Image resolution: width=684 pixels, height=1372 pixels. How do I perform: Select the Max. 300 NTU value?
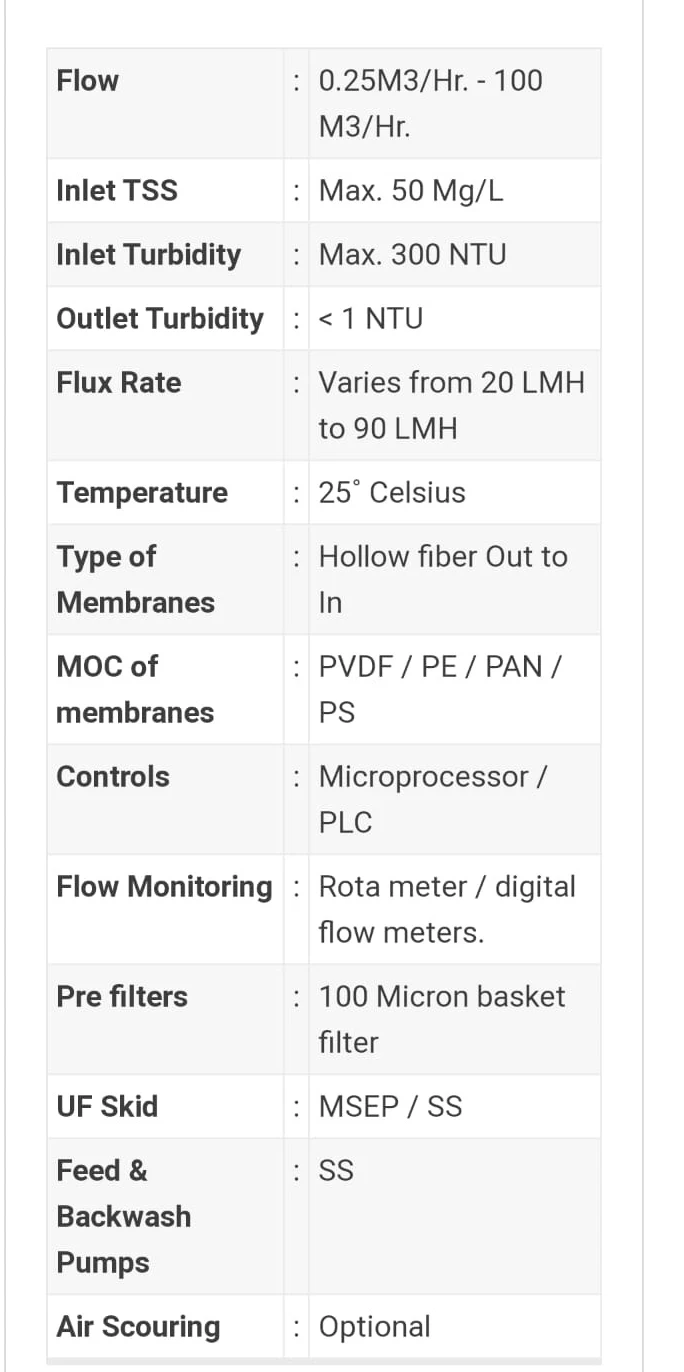[412, 254]
